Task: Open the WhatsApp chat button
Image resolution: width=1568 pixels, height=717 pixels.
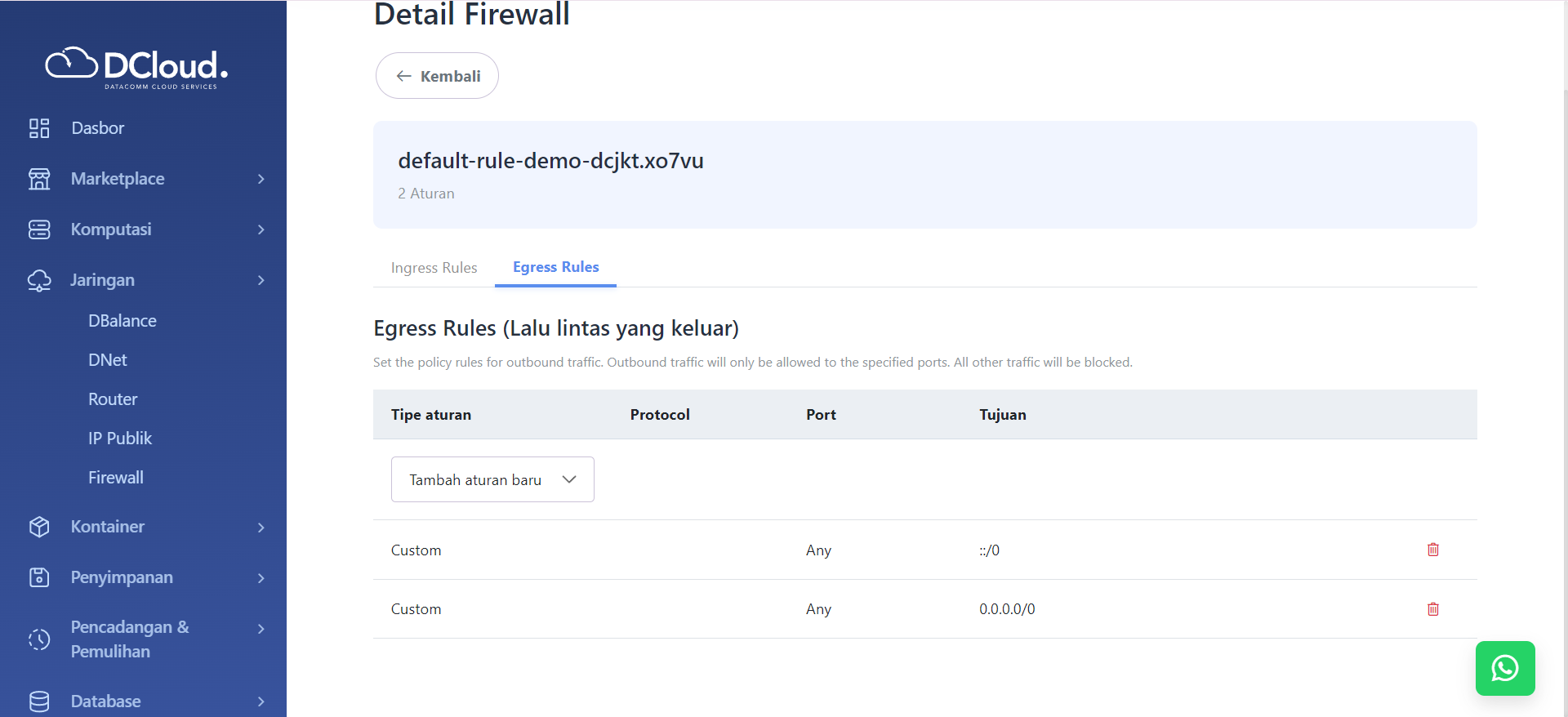Action: 1504,668
